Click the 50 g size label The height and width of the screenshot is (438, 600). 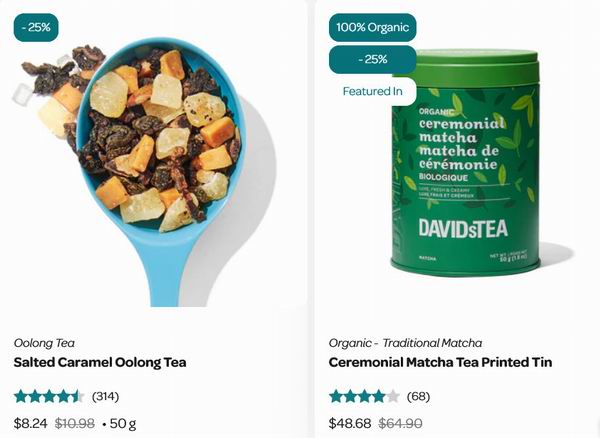point(122,423)
